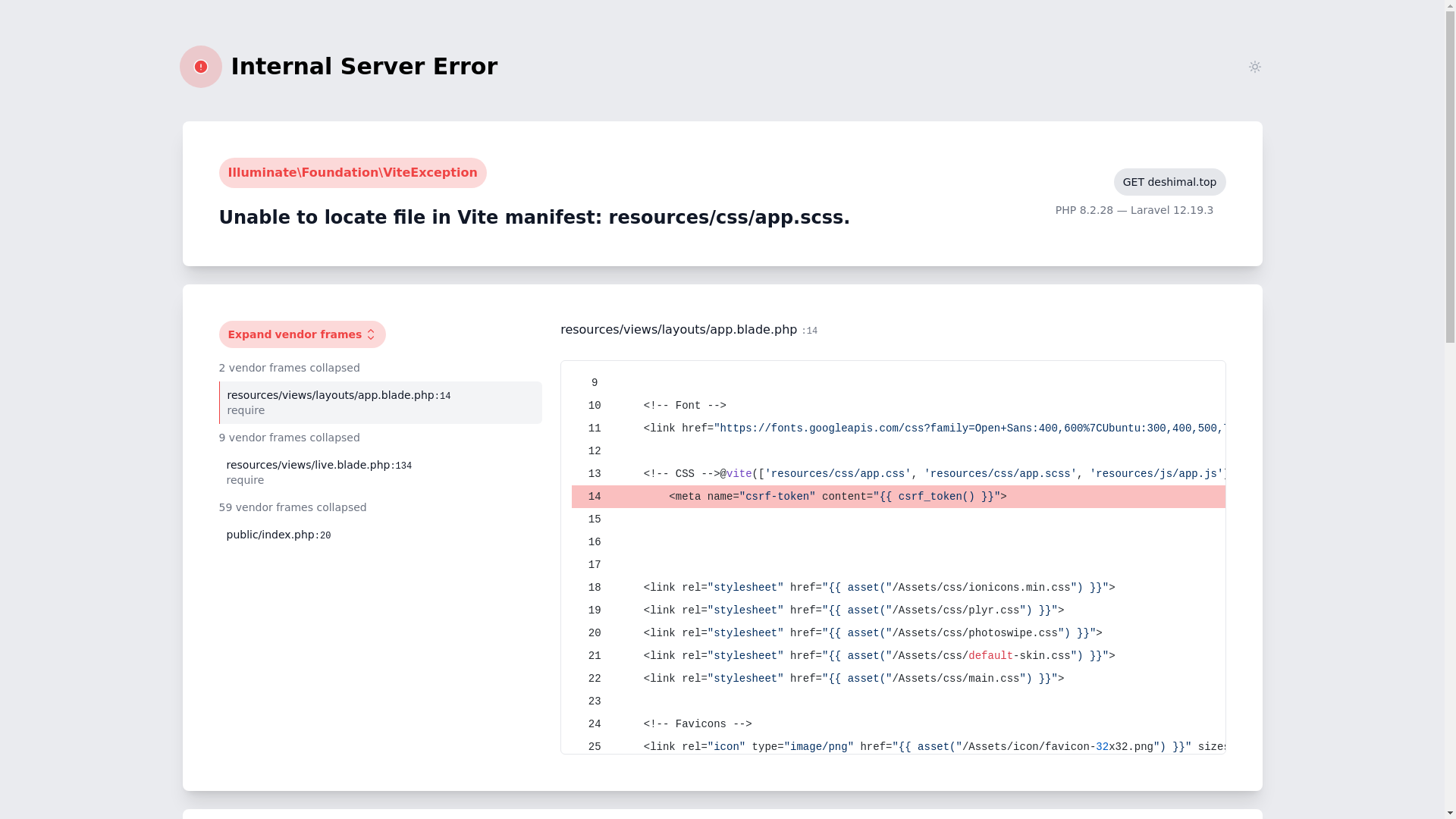Select the app.blade.php:14 stack frame
The height and width of the screenshot is (819, 1456).
(x=380, y=403)
